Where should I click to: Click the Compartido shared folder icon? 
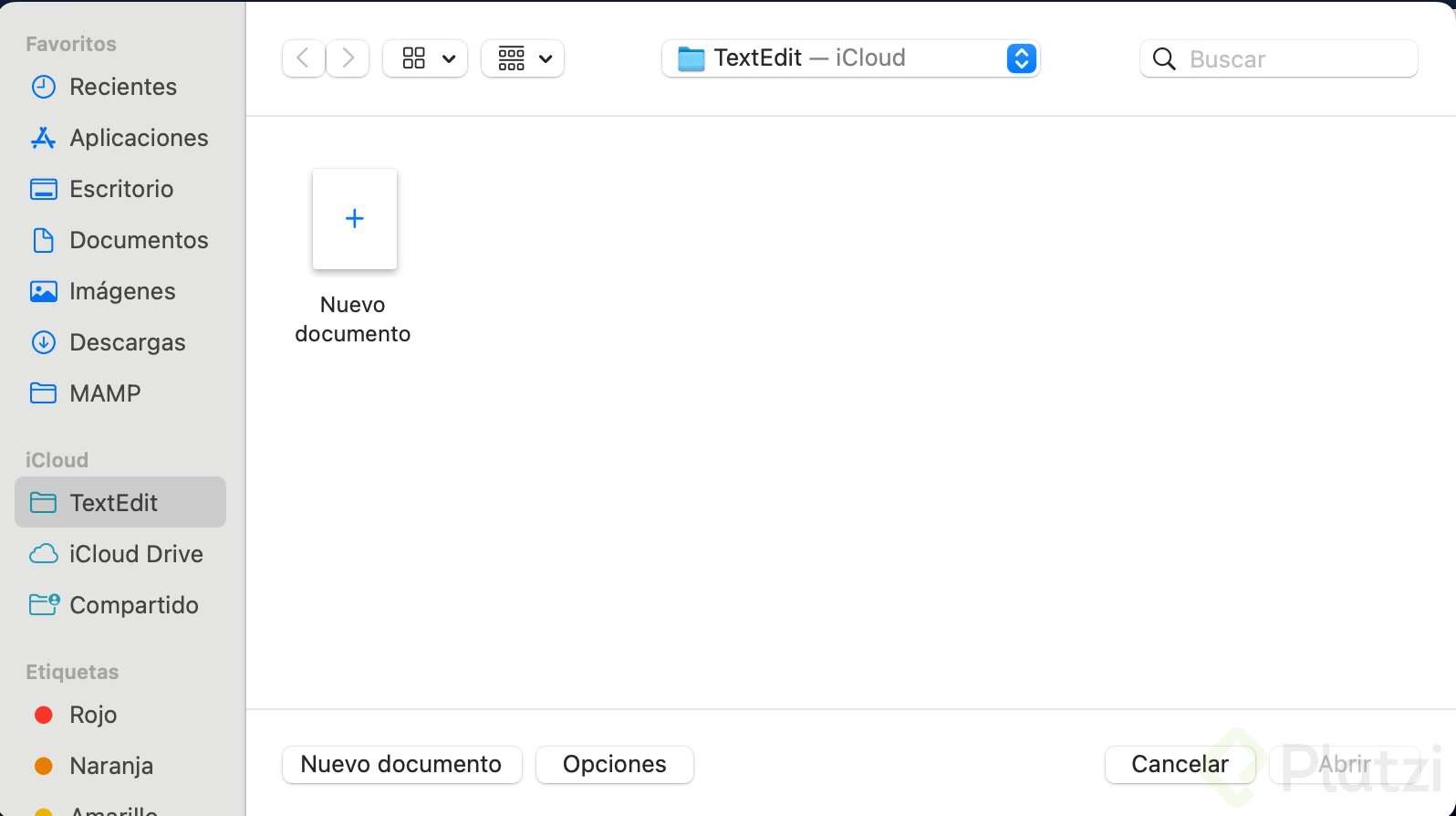44,604
